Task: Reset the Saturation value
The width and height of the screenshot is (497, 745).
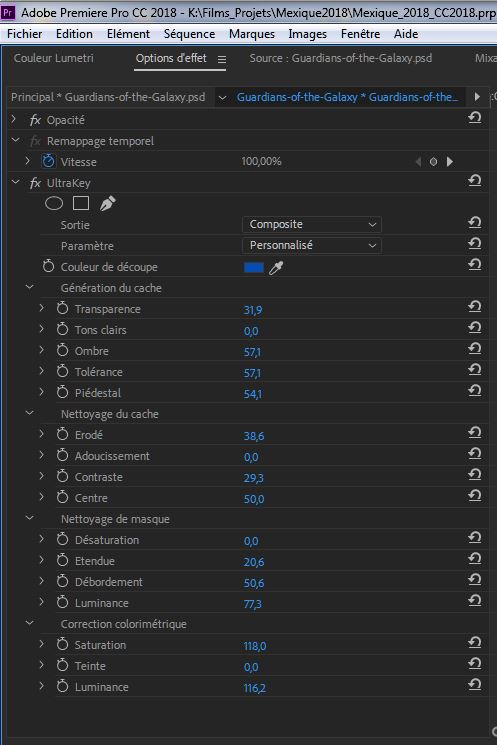Action: click(x=475, y=642)
